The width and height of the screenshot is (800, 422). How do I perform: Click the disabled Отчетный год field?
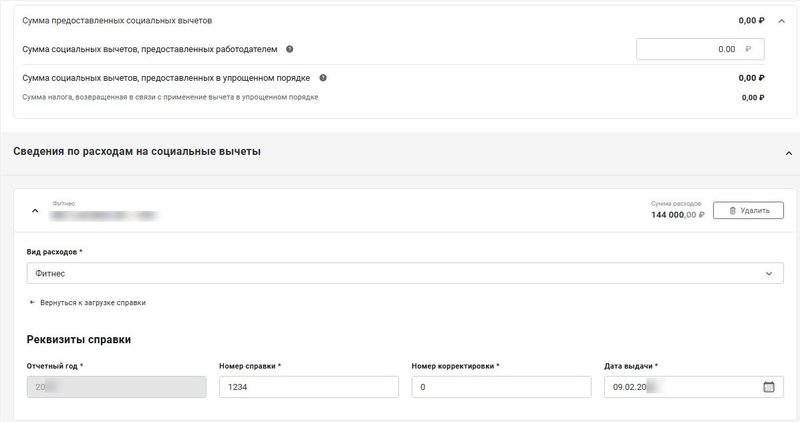point(116,387)
